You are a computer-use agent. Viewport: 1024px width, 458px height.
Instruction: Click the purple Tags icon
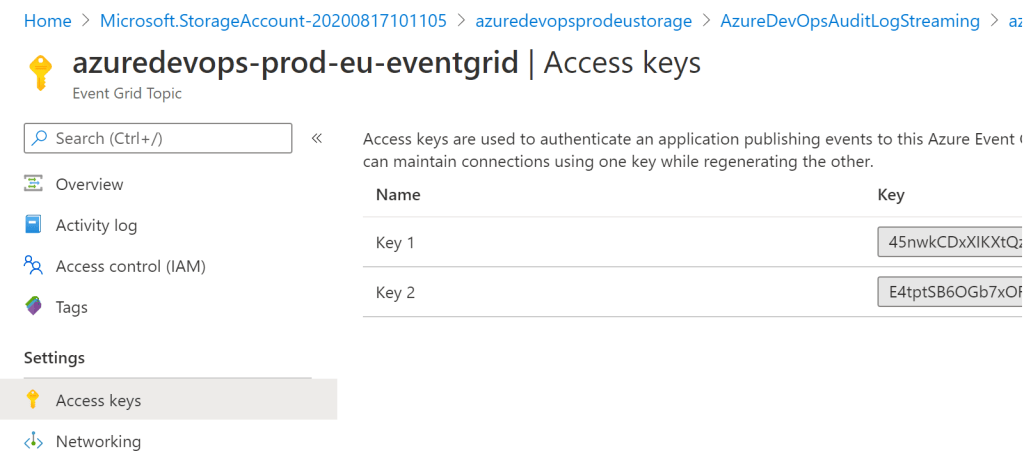[x=34, y=307]
